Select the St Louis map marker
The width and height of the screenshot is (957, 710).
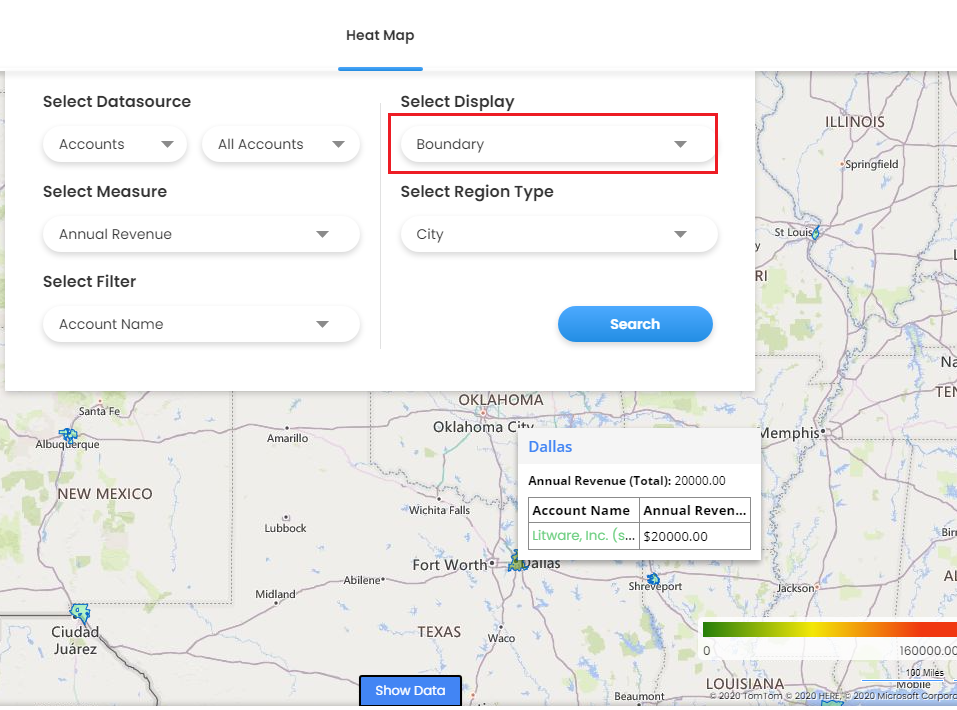(x=816, y=232)
